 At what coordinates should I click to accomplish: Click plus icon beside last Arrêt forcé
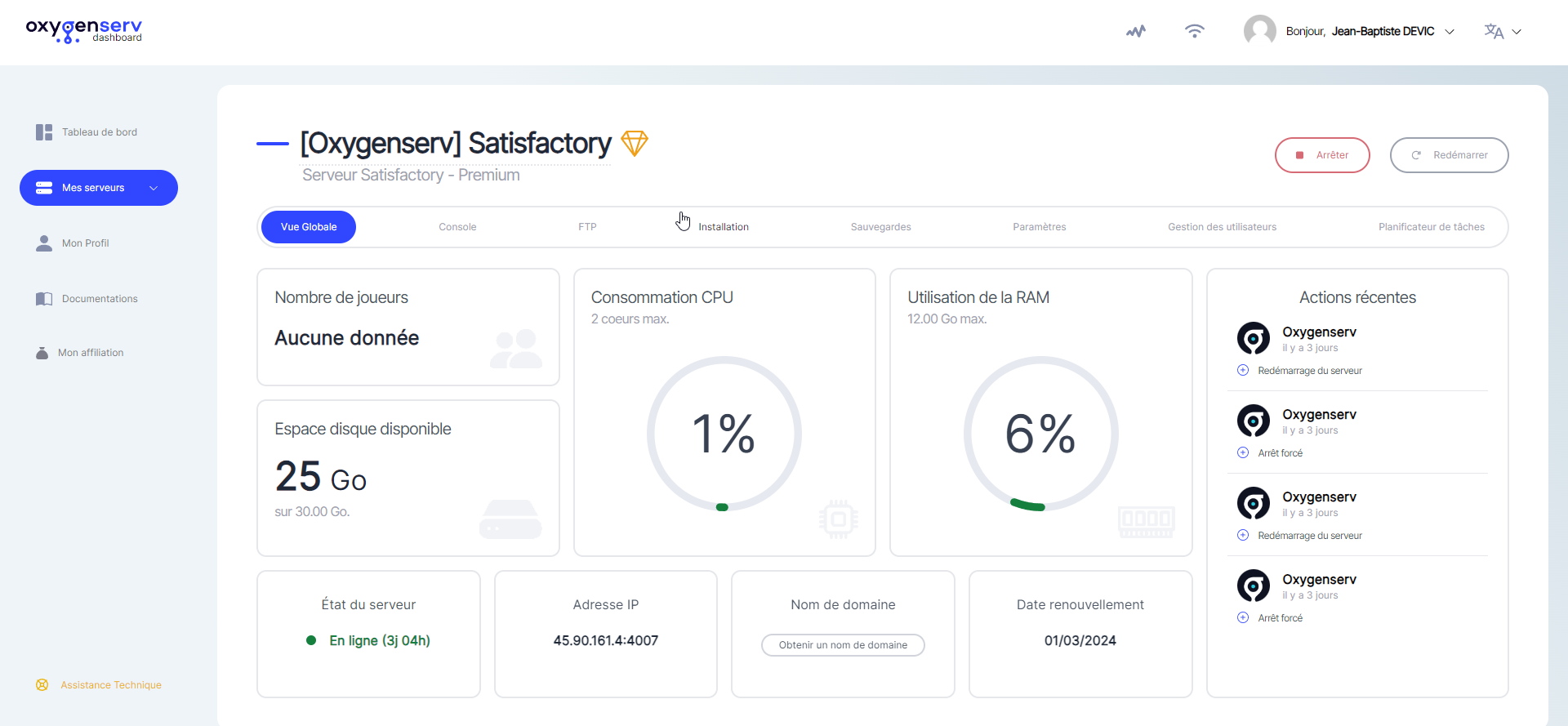pyautogui.click(x=1243, y=618)
